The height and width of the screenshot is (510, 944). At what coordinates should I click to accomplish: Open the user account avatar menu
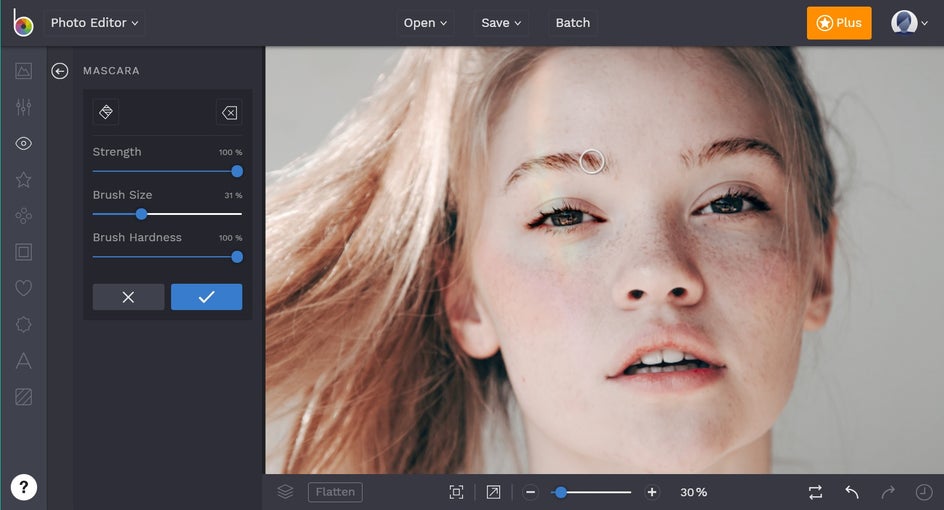coord(909,23)
